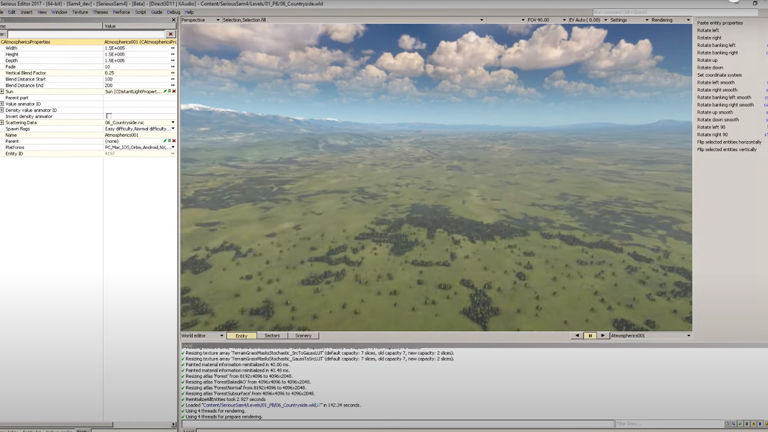This screenshot has height=432, width=768.
Task: Open the Atmospherics001 entity dropdown below viewport
Action: click(x=650, y=336)
